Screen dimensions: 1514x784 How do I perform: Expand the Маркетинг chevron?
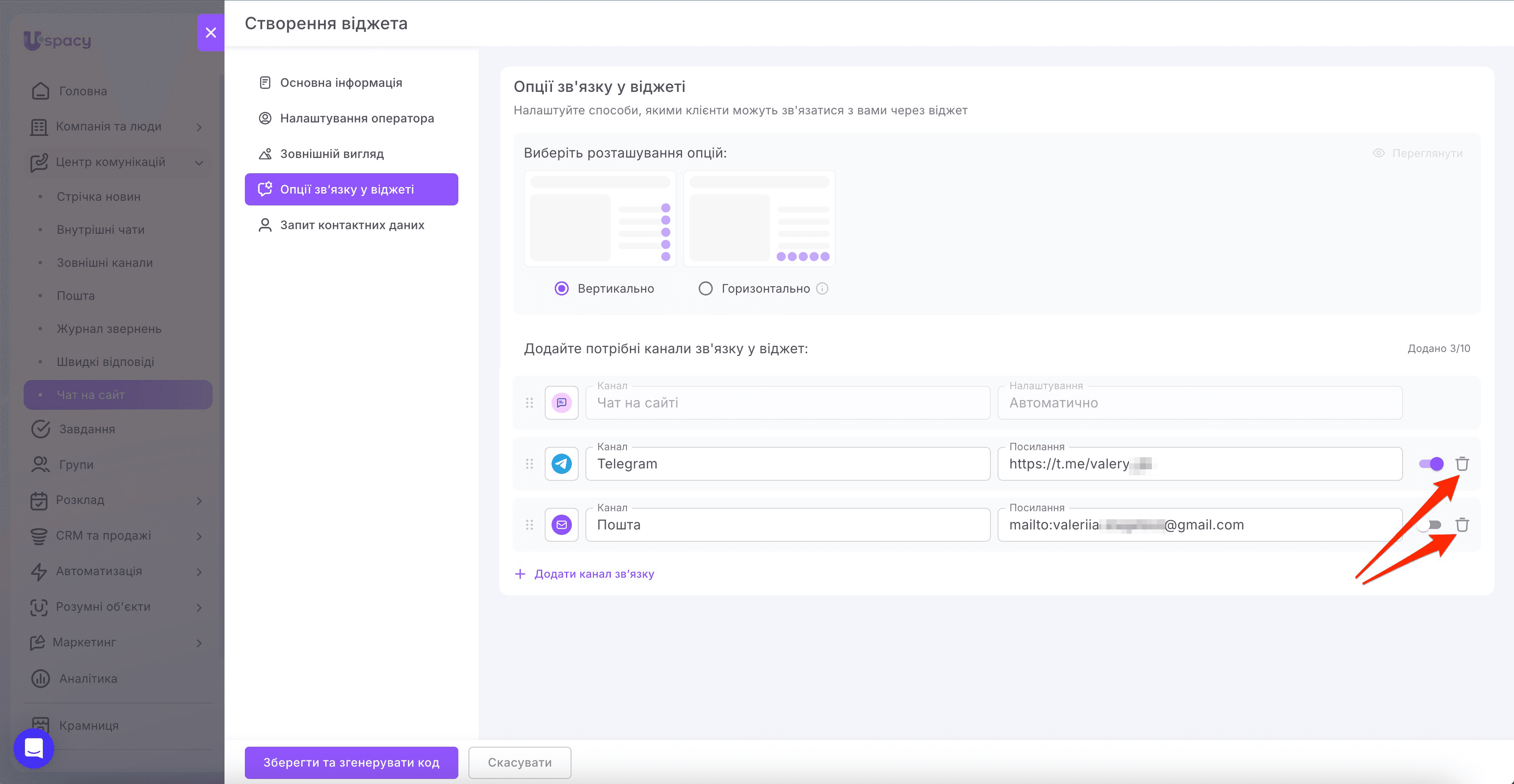click(199, 643)
